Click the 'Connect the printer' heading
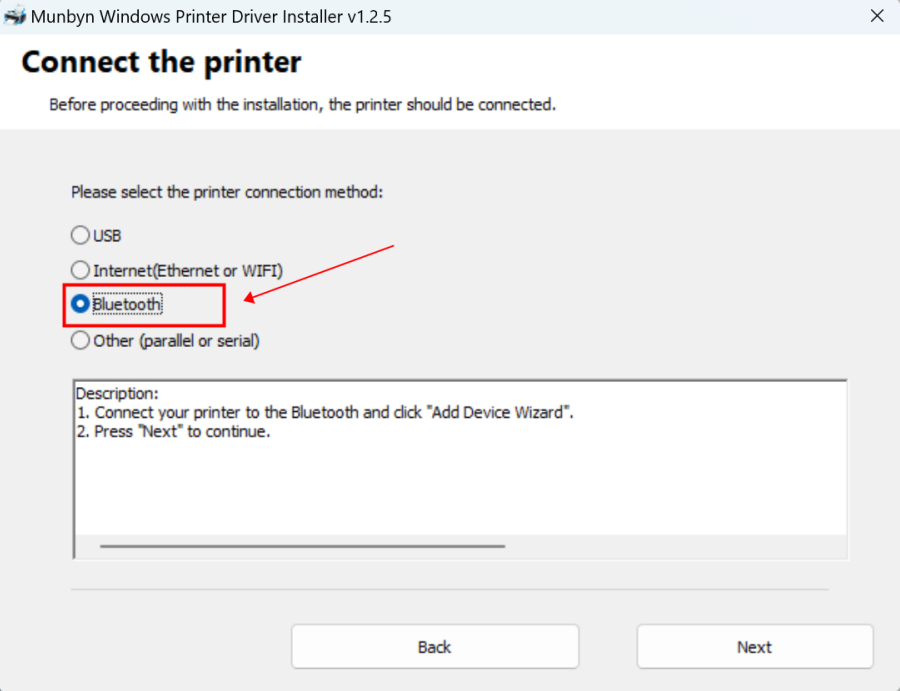 click(160, 62)
